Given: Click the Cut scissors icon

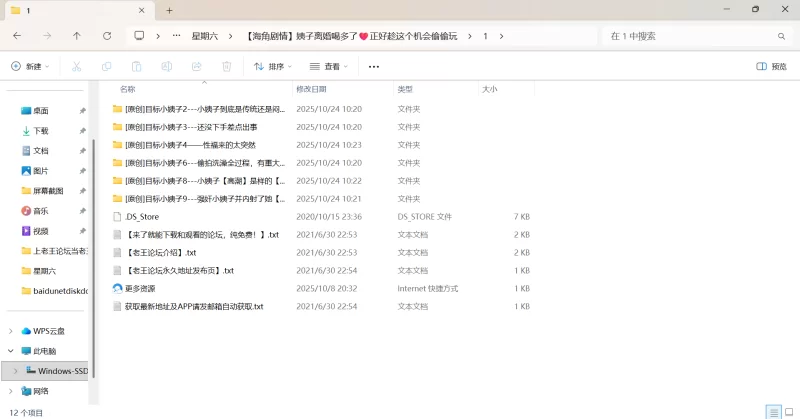Looking at the screenshot, I should tap(76, 67).
